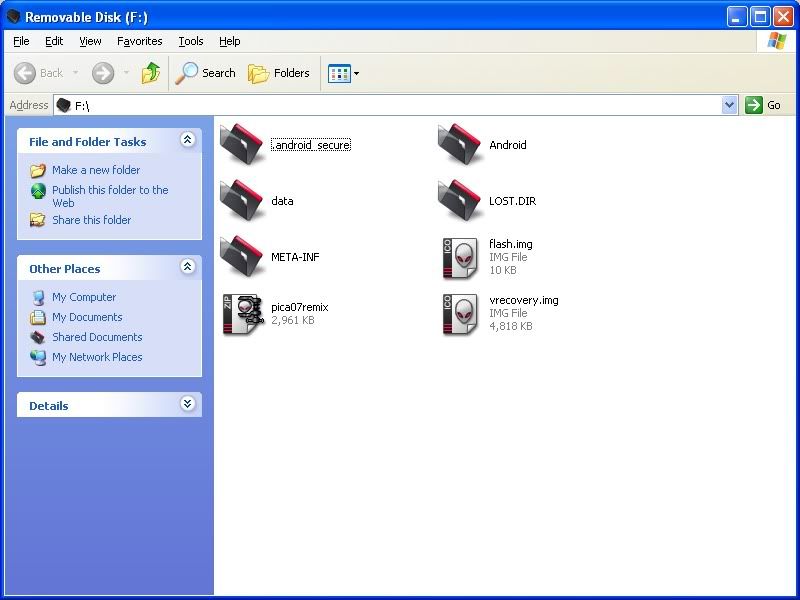The height and width of the screenshot is (600, 800).
Task: Click the Share this folder link
Action: [x=91, y=220]
